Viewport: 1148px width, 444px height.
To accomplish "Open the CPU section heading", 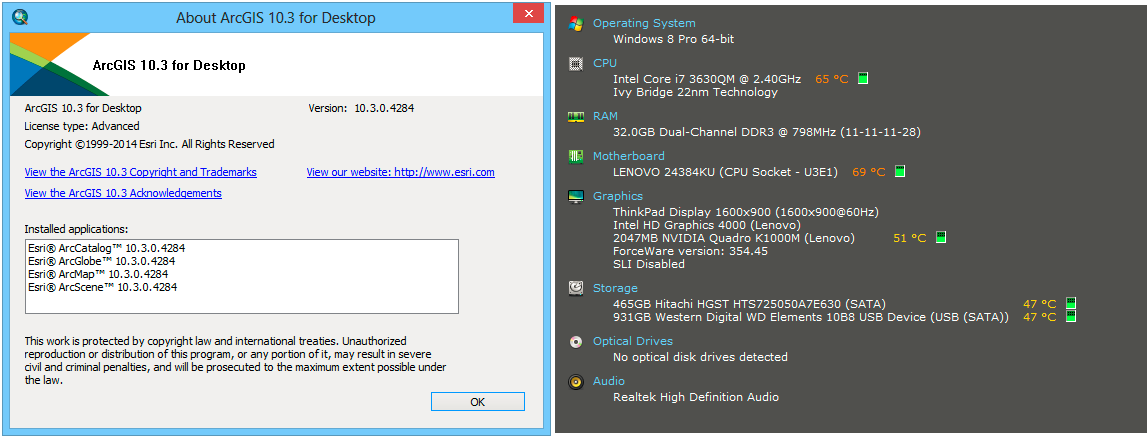I will pyautogui.click(x=605, y=63).
